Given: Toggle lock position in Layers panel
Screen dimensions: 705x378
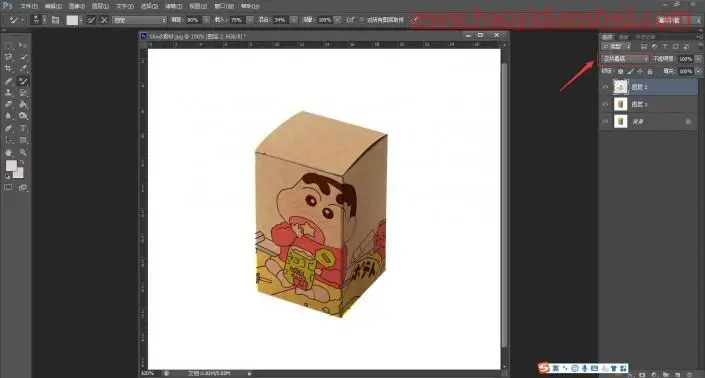Looking at the screenshot, I should [640, 71].
